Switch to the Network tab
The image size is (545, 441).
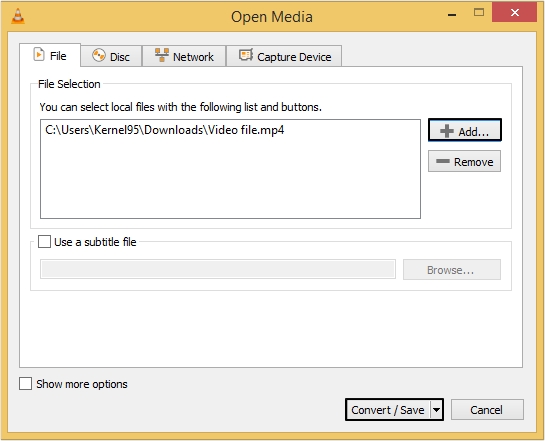tap(184, 56)
